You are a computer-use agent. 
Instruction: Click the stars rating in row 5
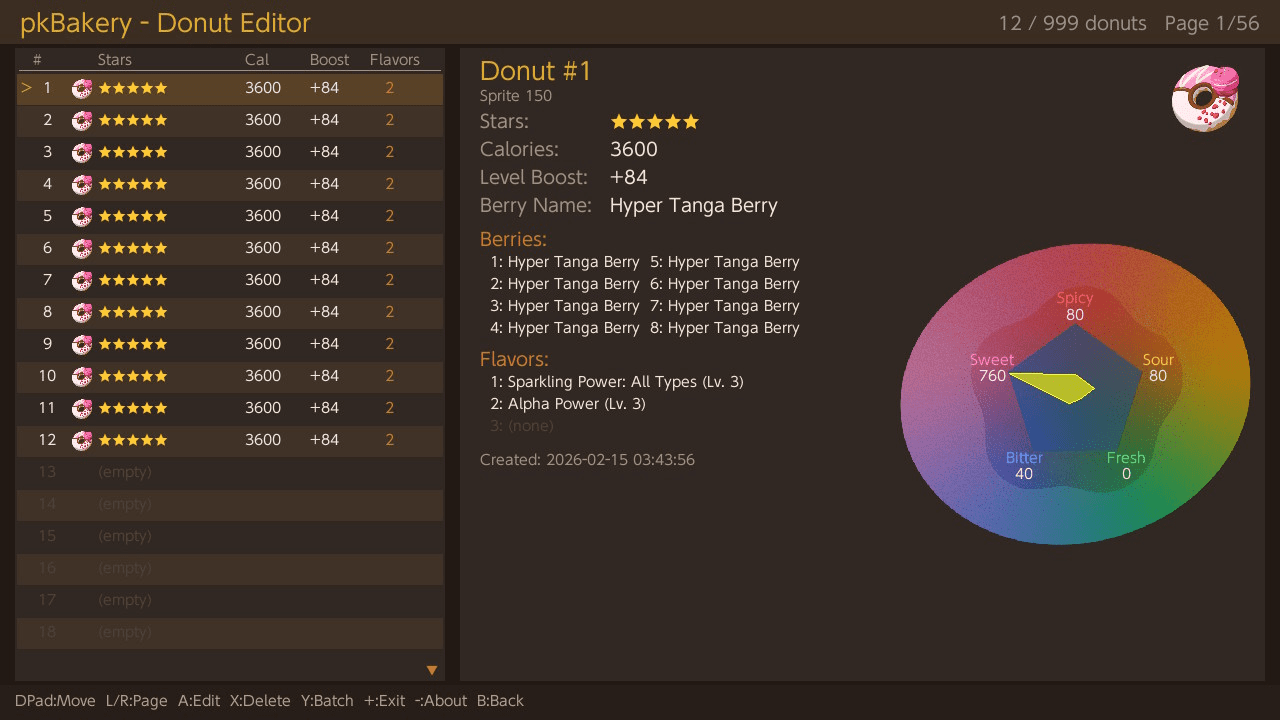click(x=133, y=216)
